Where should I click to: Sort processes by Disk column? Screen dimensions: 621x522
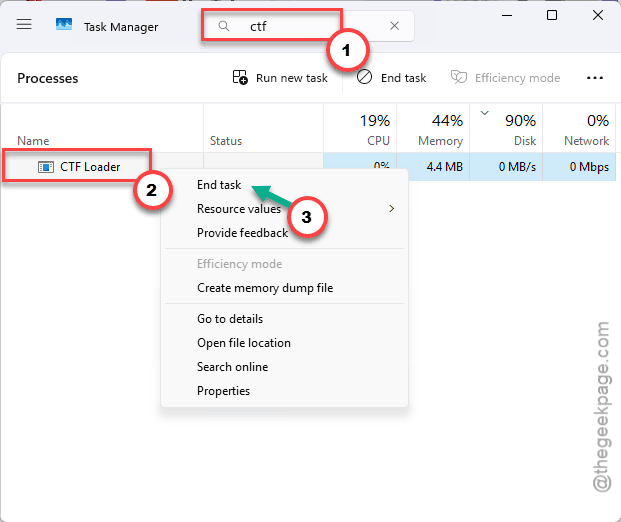(506, 129)
